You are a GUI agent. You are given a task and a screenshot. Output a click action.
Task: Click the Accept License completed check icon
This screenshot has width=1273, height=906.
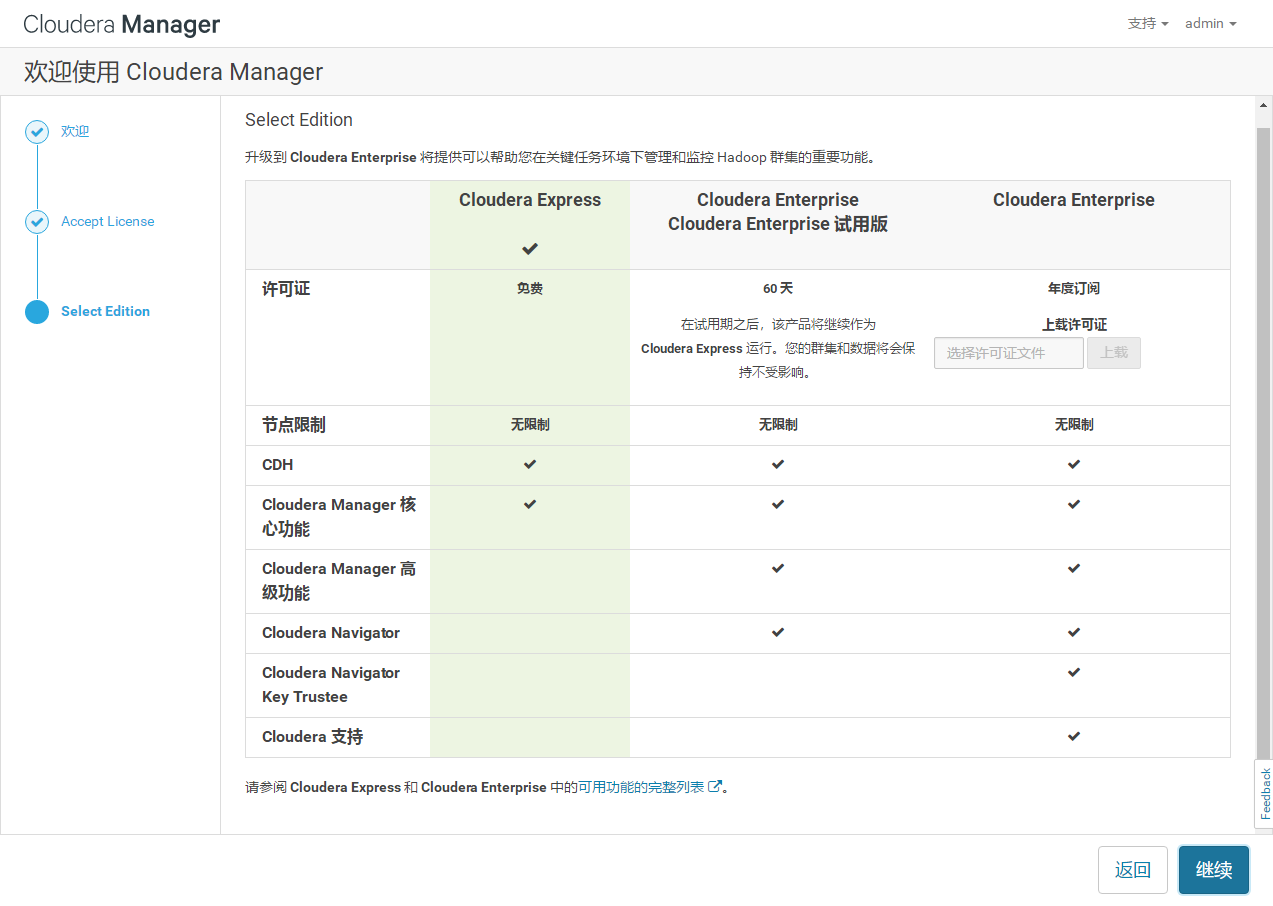point(37,221)
